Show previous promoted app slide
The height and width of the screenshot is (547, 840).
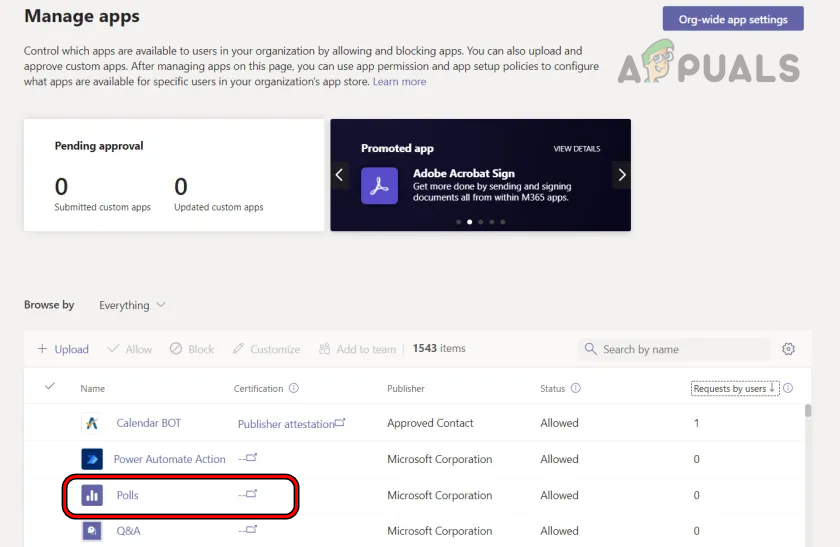[339, 175]
